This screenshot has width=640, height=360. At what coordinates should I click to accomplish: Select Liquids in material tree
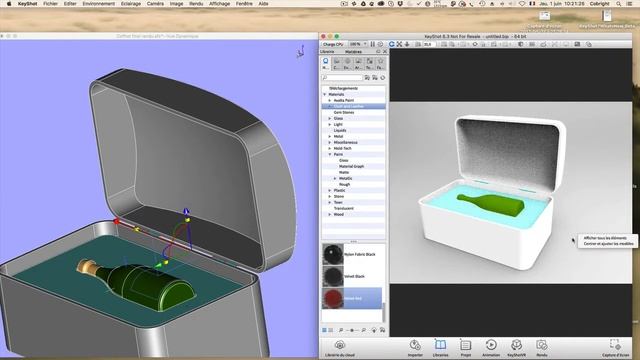(x=340, y=131)
